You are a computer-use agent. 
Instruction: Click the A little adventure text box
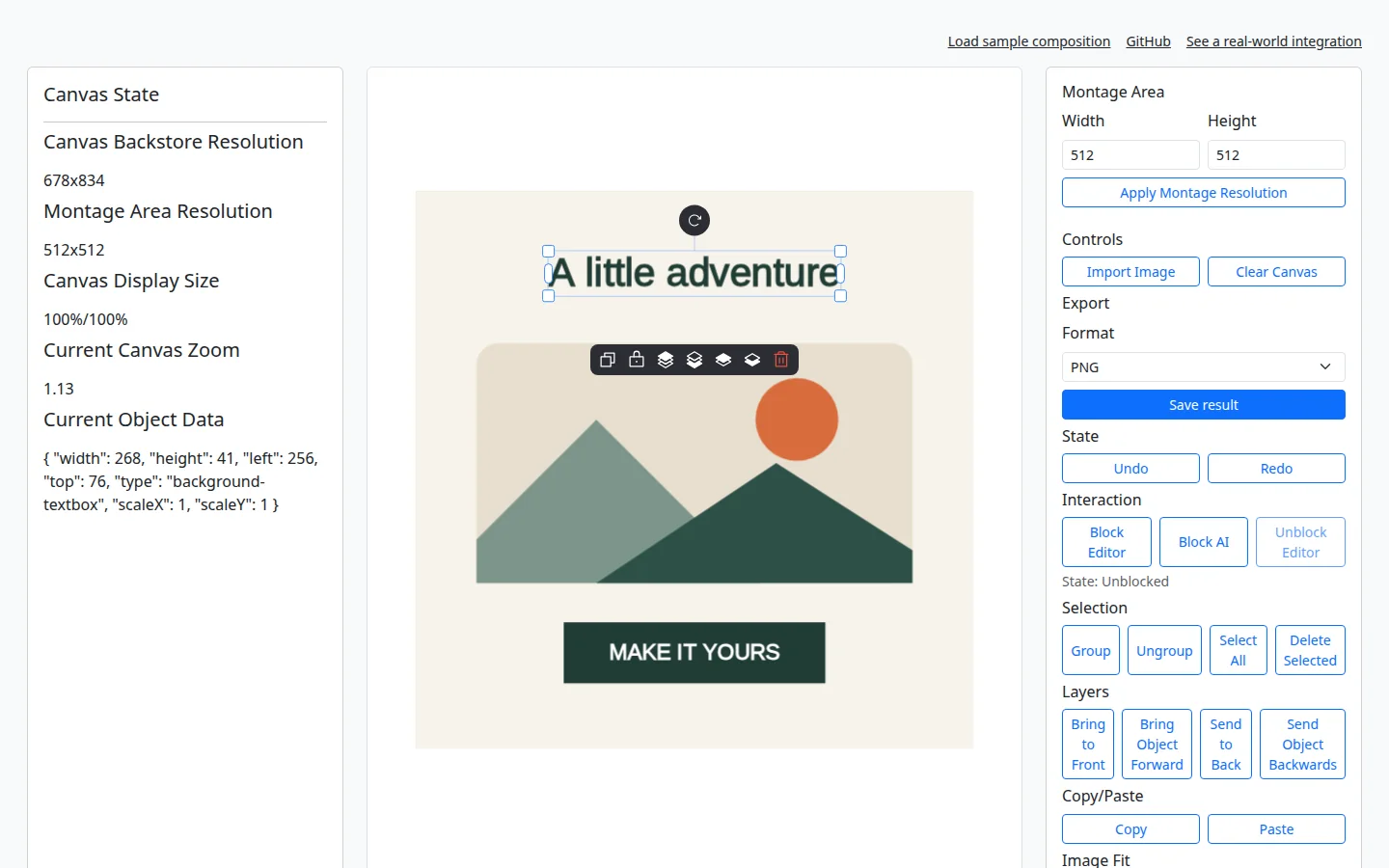tap(694, 273)
